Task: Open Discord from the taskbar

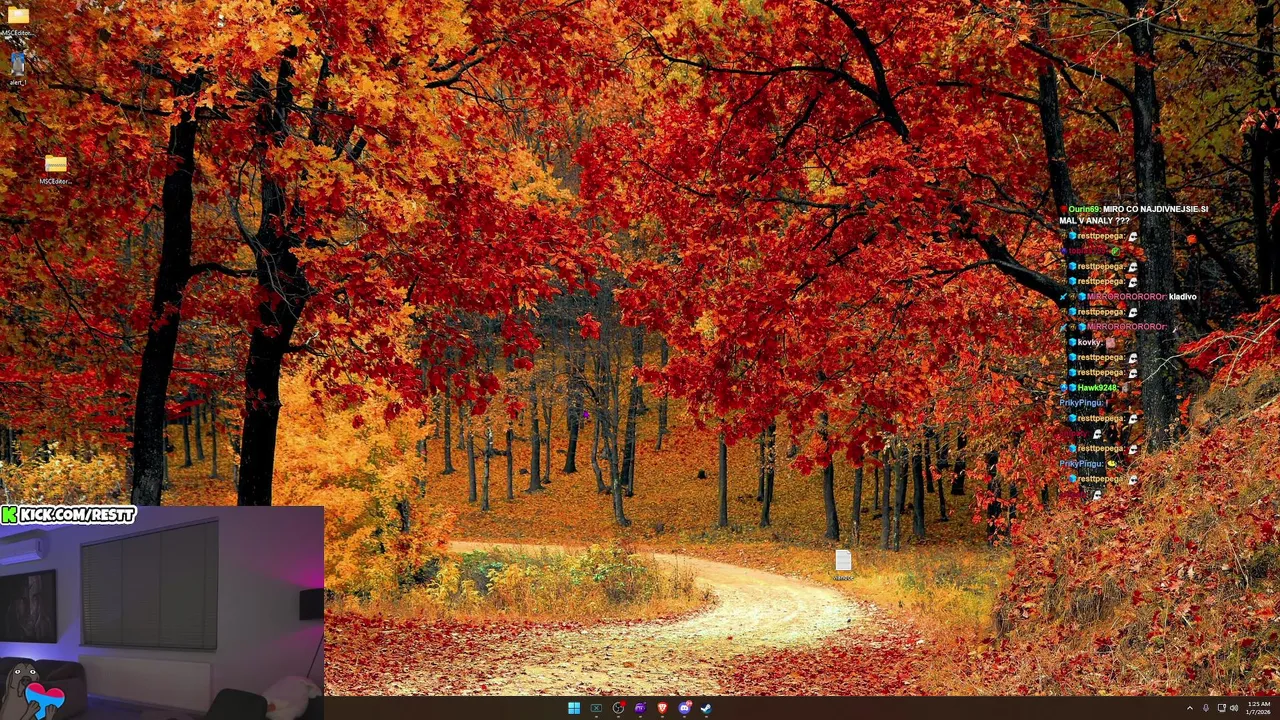Action: coord(684,708)
